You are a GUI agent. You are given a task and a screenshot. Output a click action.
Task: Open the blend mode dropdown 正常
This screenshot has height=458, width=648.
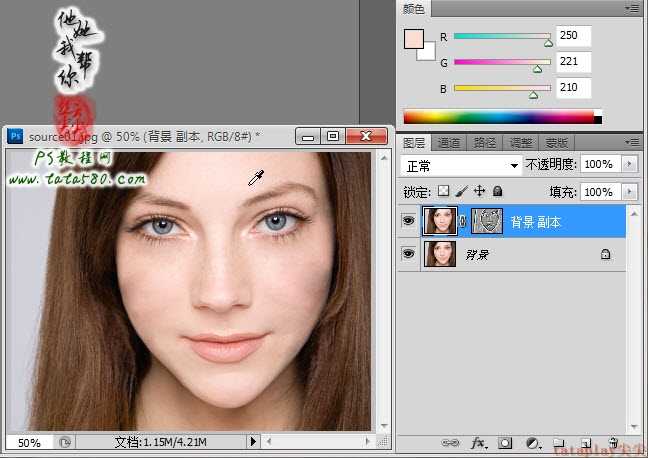tap(461, 166)
